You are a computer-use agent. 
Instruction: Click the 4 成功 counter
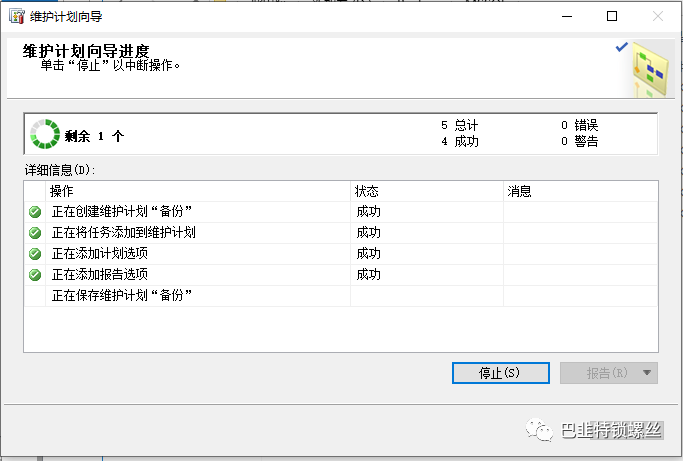460,141
